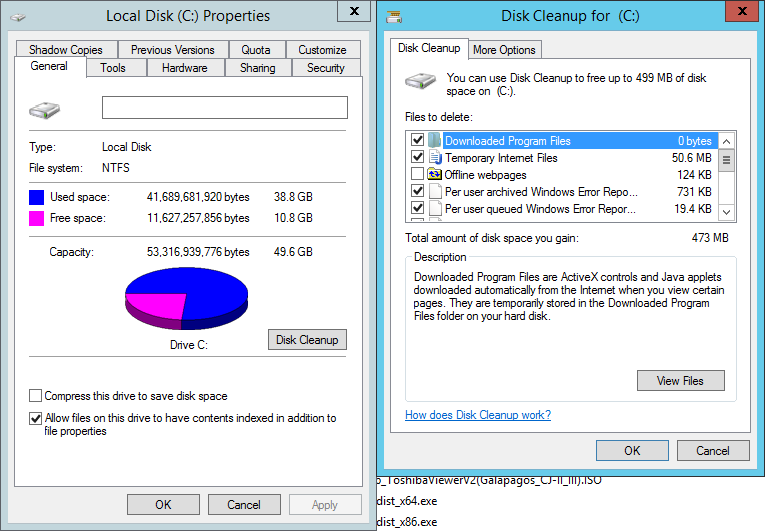765x531 pixels.
Task: Select the Temporary Internet Files row
Action: tap(562, 158)
